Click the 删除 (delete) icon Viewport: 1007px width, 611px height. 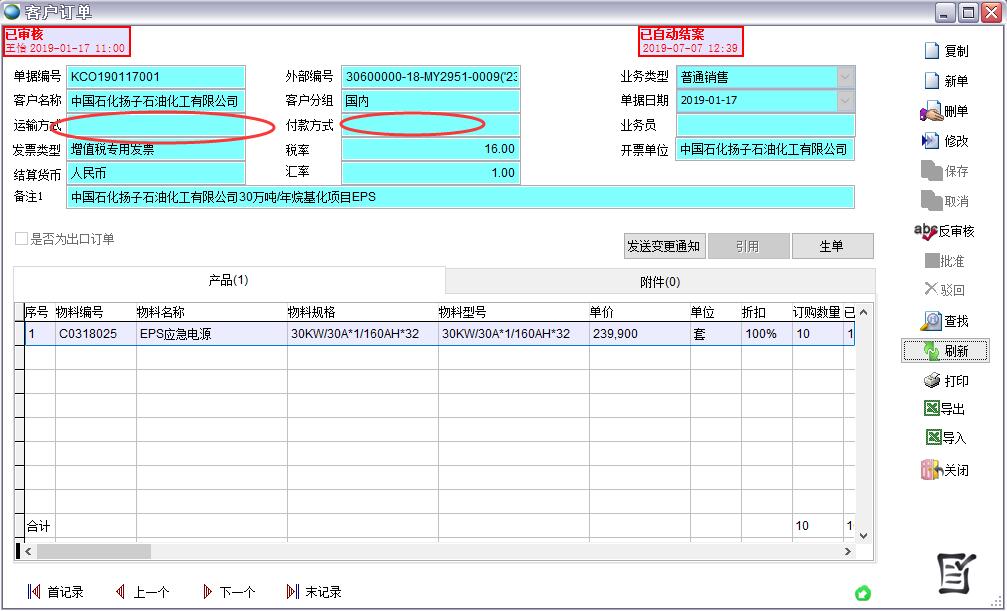coord(946,110)
